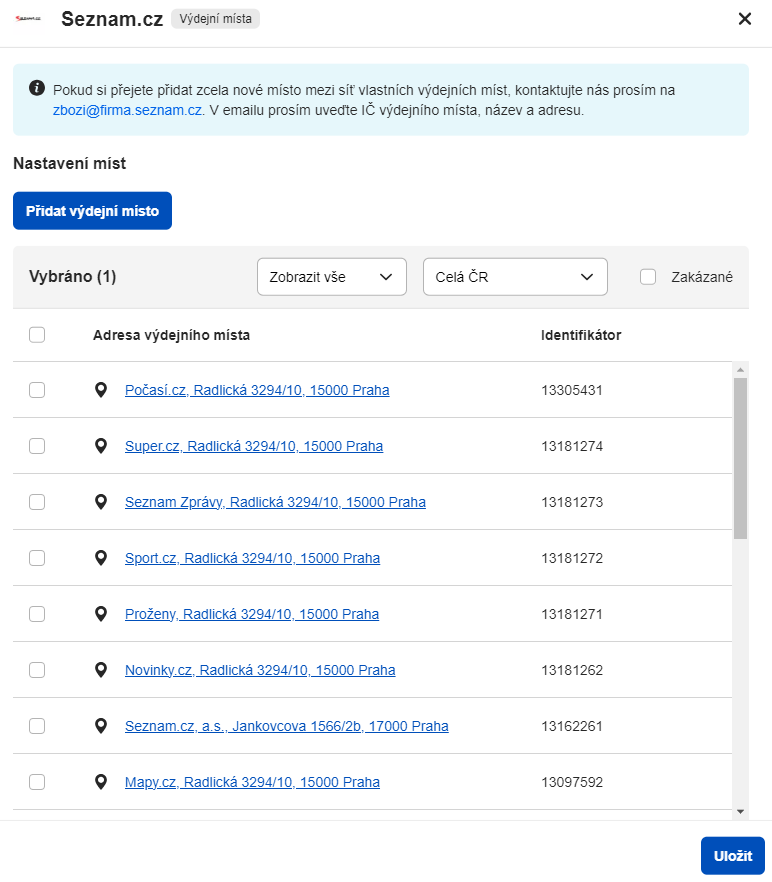Click the Uložit button

[733, 856]
